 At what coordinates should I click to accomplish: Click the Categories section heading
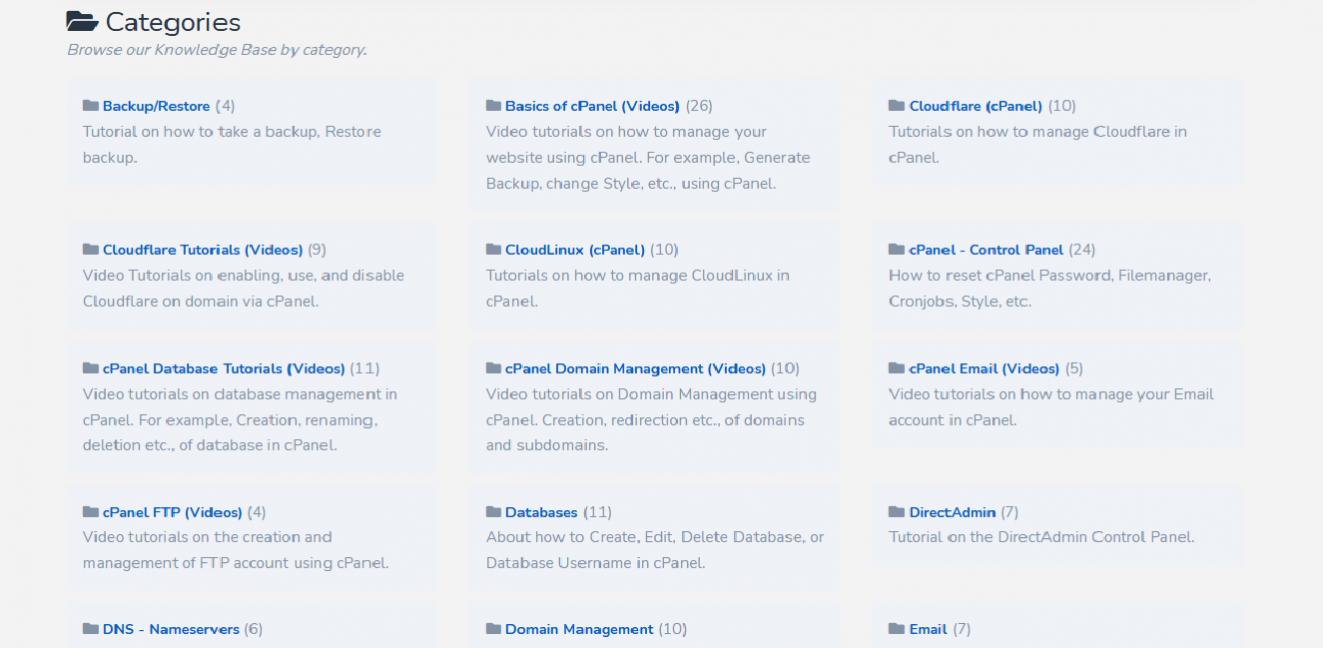(x=173, y=22)
